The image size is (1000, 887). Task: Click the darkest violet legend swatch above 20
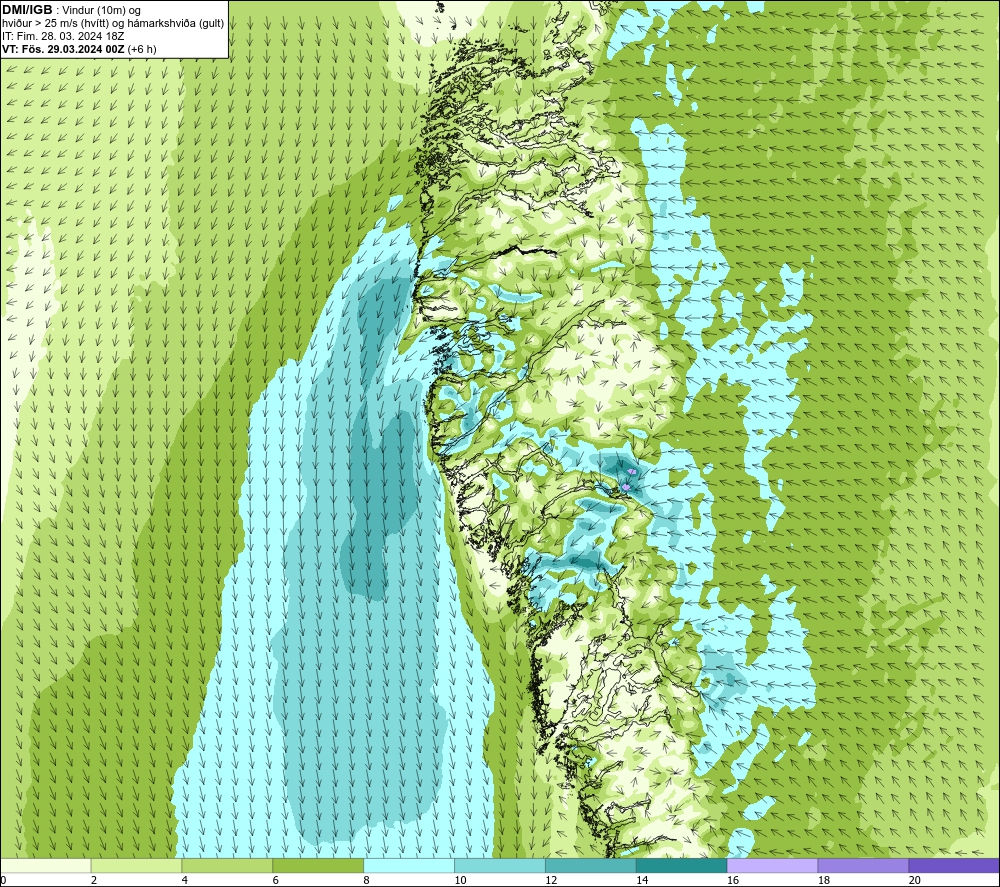(x=954, y=865)
